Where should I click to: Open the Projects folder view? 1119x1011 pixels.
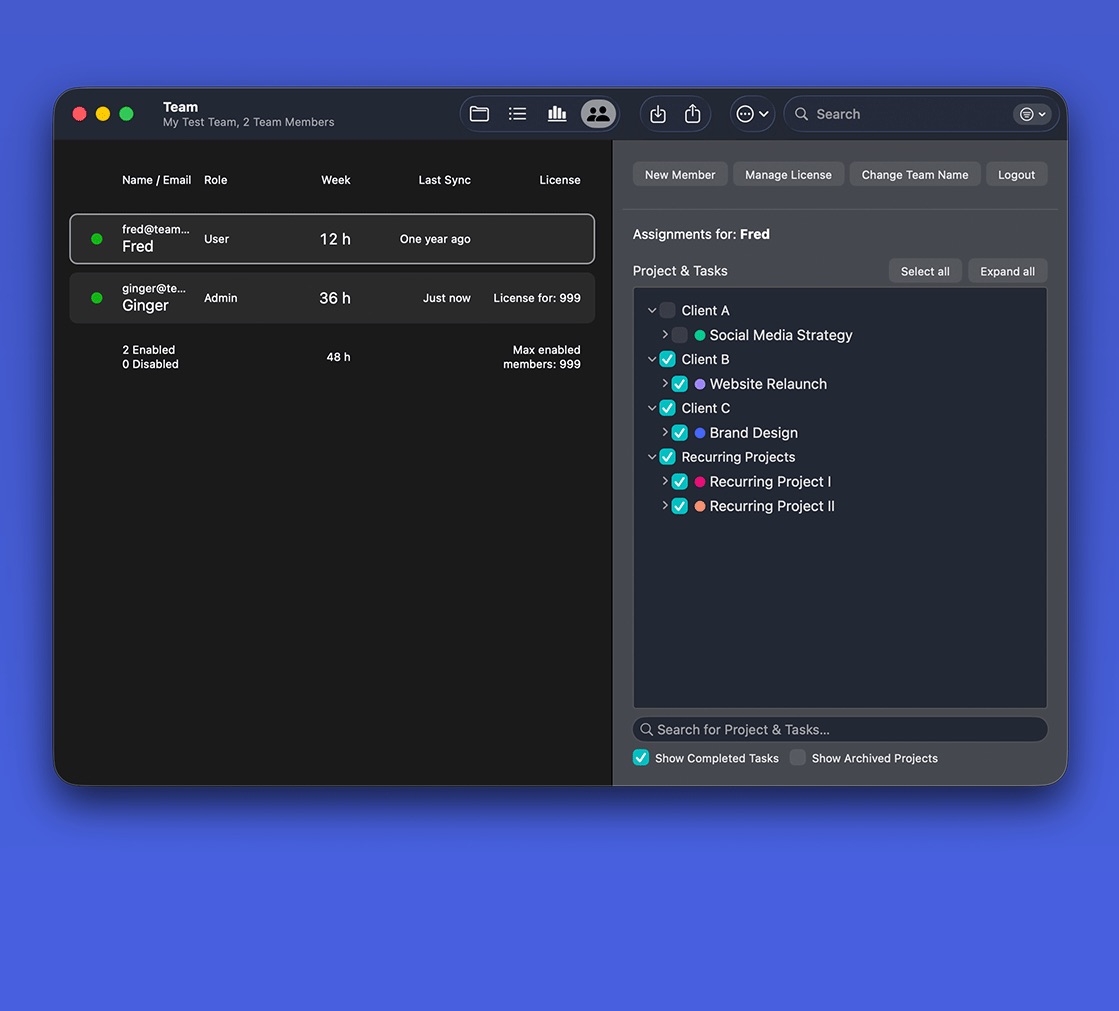tap(479, 113)
